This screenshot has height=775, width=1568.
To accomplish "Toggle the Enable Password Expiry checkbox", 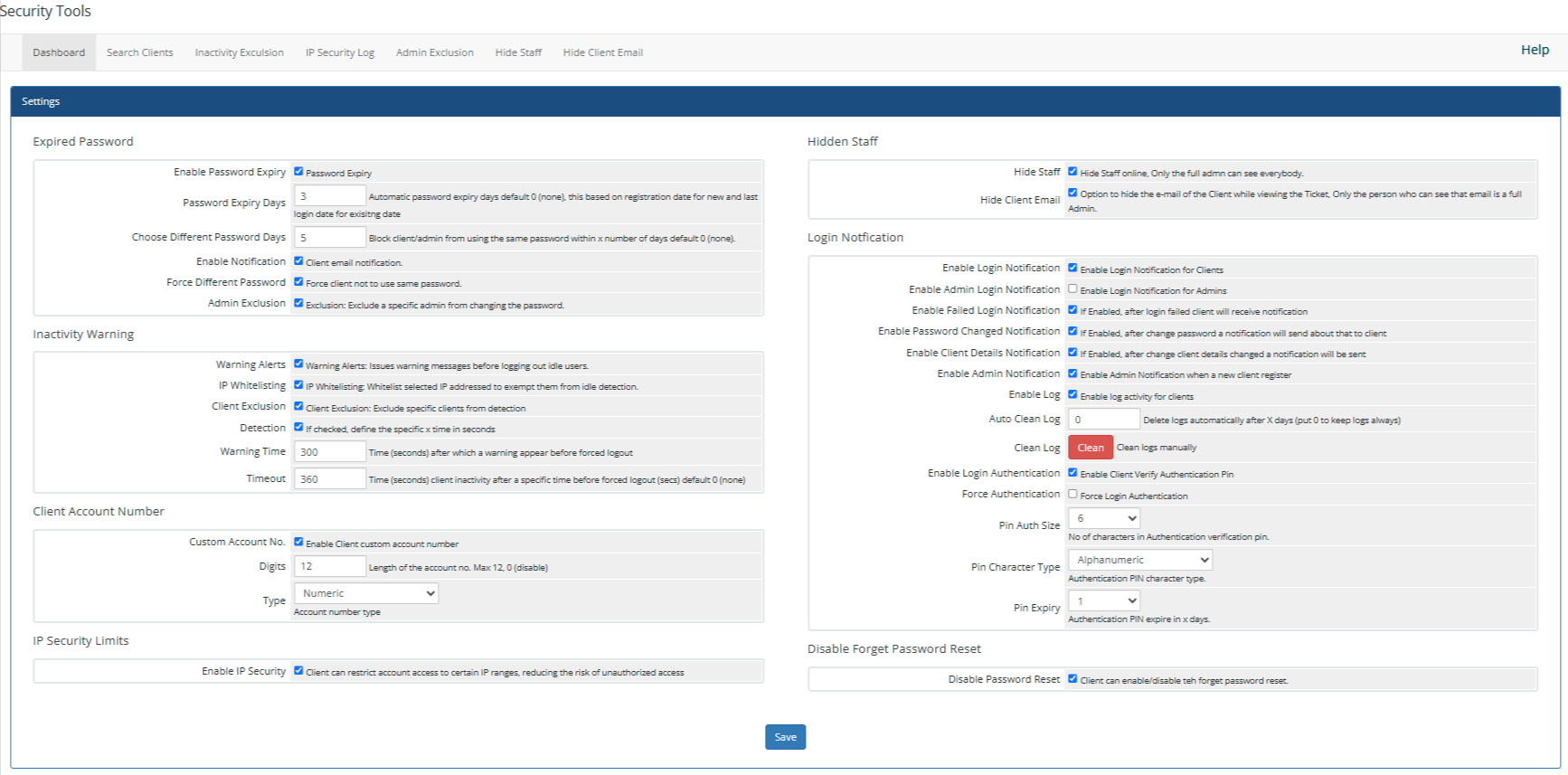I will point(298,172).
